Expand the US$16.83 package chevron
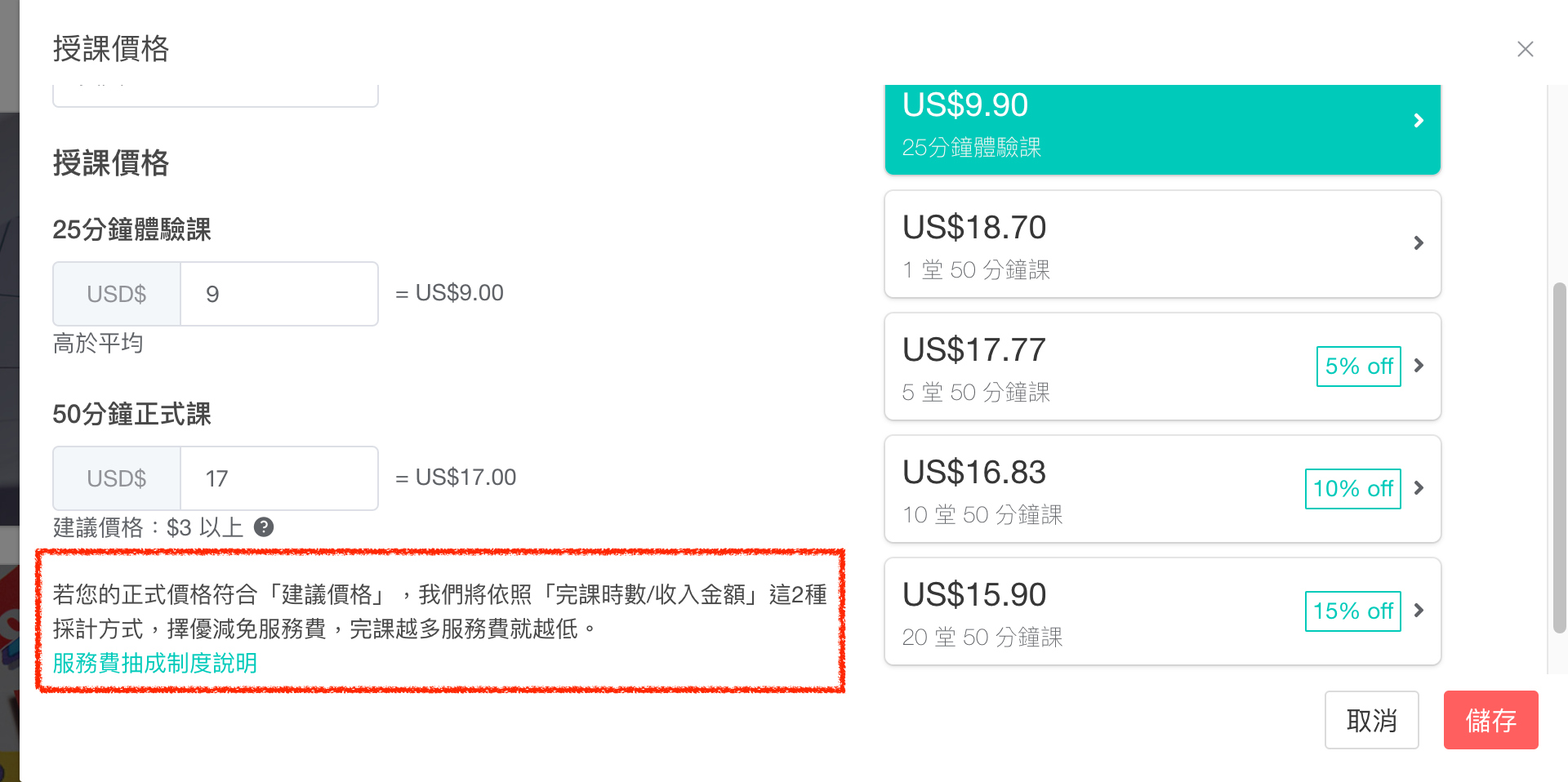The image size is (1568, 782). tap(1419, 488)
